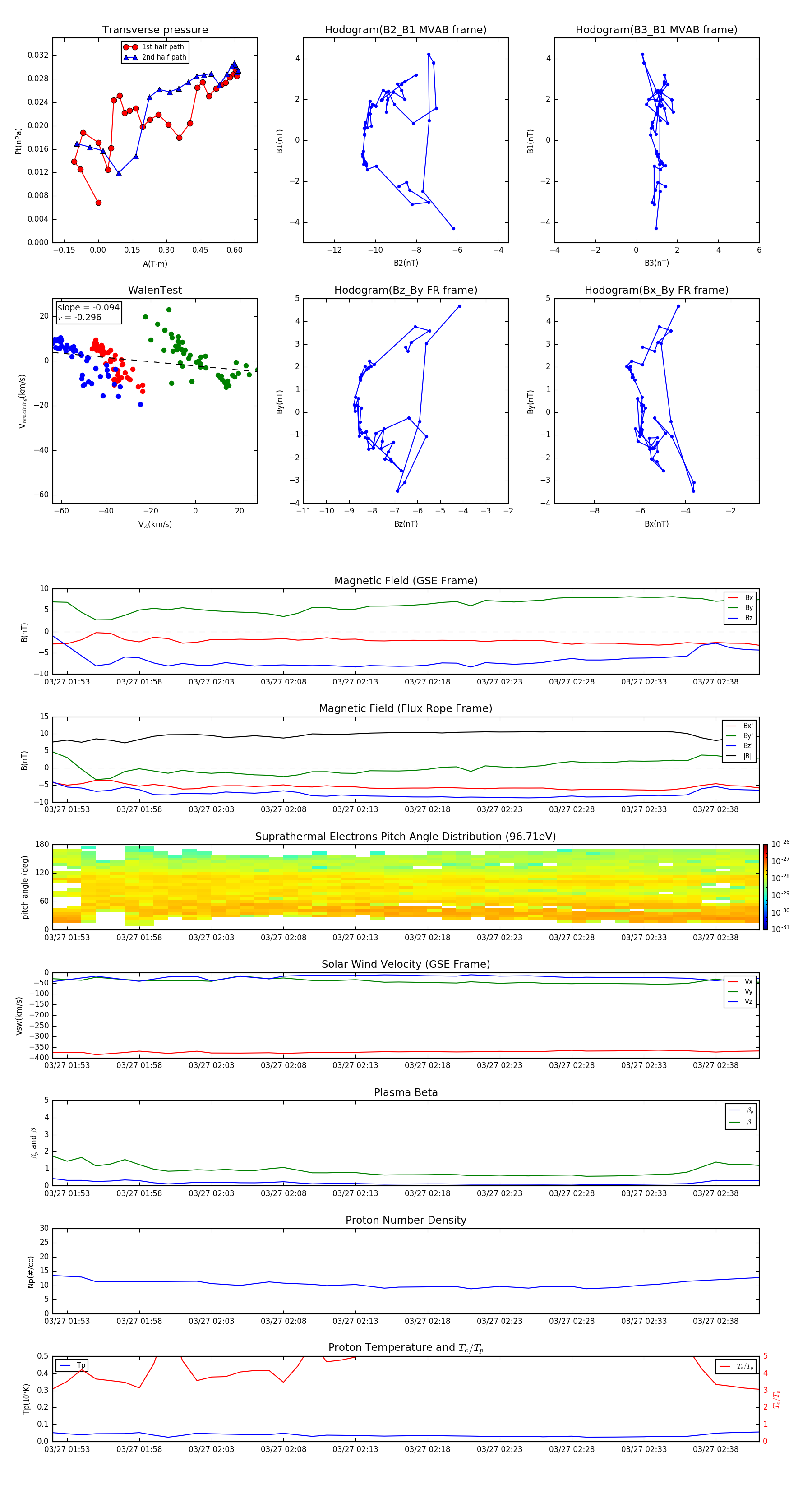Click the 'Transverse pressure' plot title
The height and width of the screenshot is (1489, 812).
[x=155, y=30]
